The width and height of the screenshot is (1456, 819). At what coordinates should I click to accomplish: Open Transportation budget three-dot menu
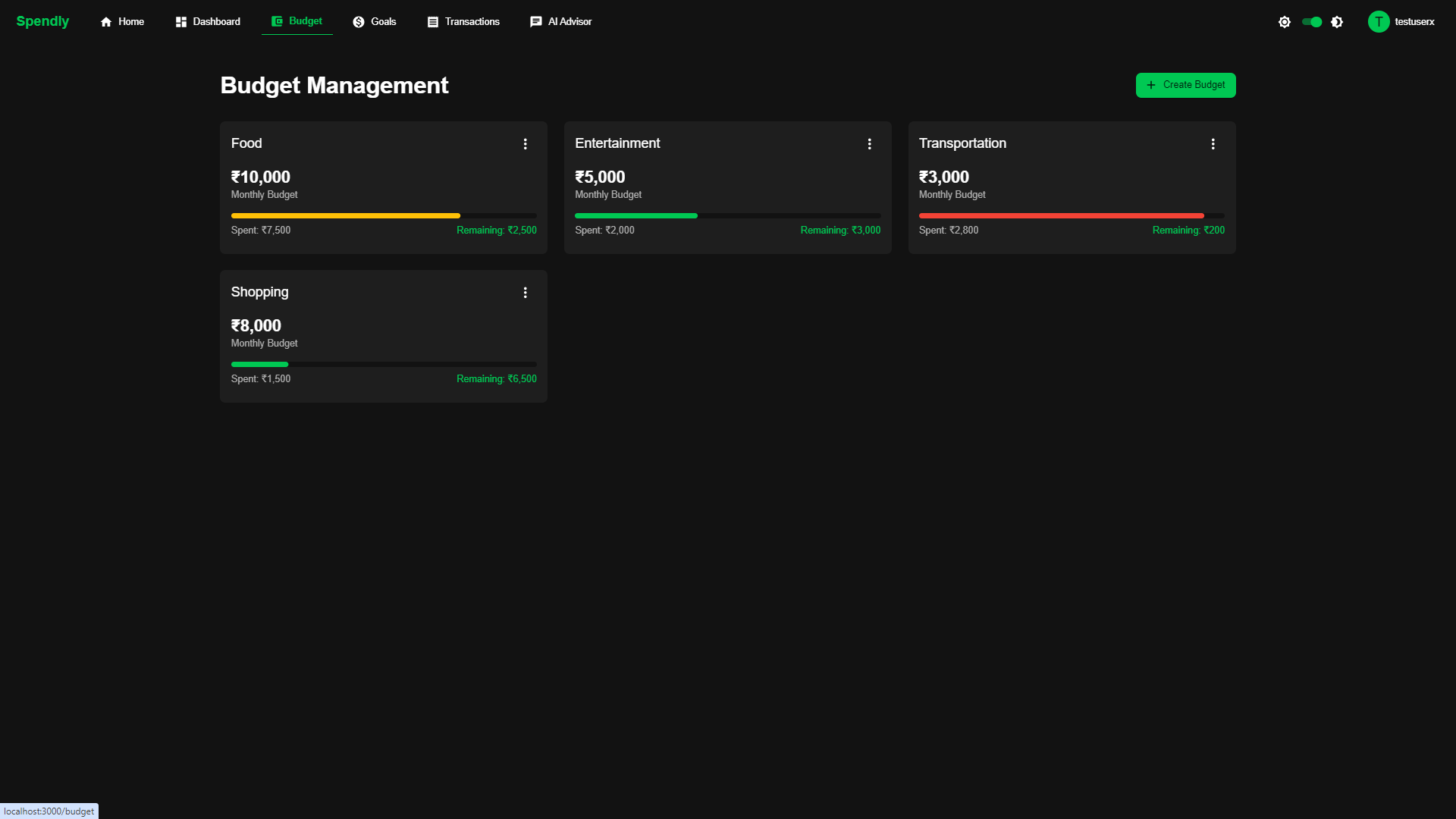click(1213, 144)
